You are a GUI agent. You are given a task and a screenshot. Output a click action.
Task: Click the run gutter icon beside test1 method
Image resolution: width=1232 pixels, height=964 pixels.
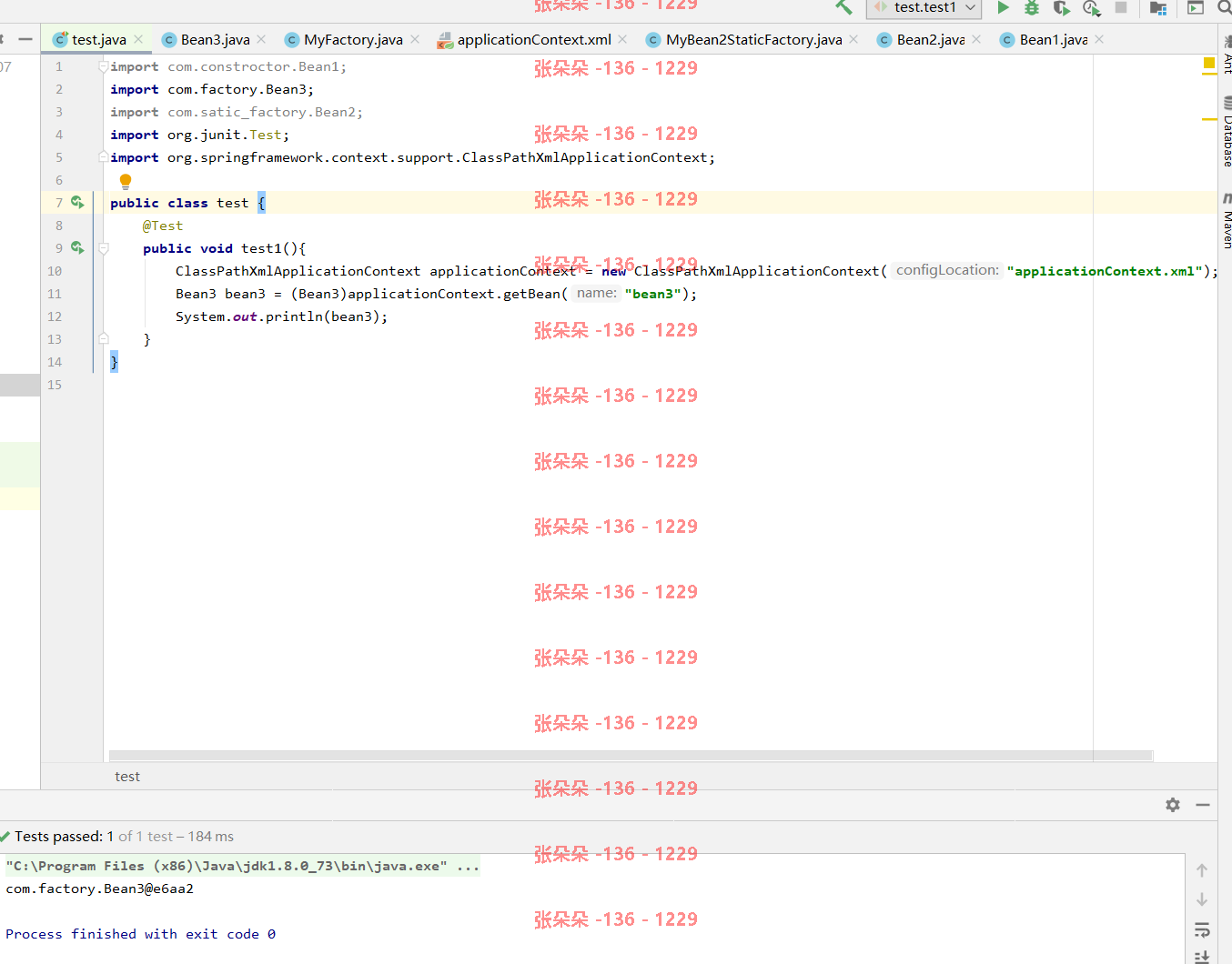point(77,247)
